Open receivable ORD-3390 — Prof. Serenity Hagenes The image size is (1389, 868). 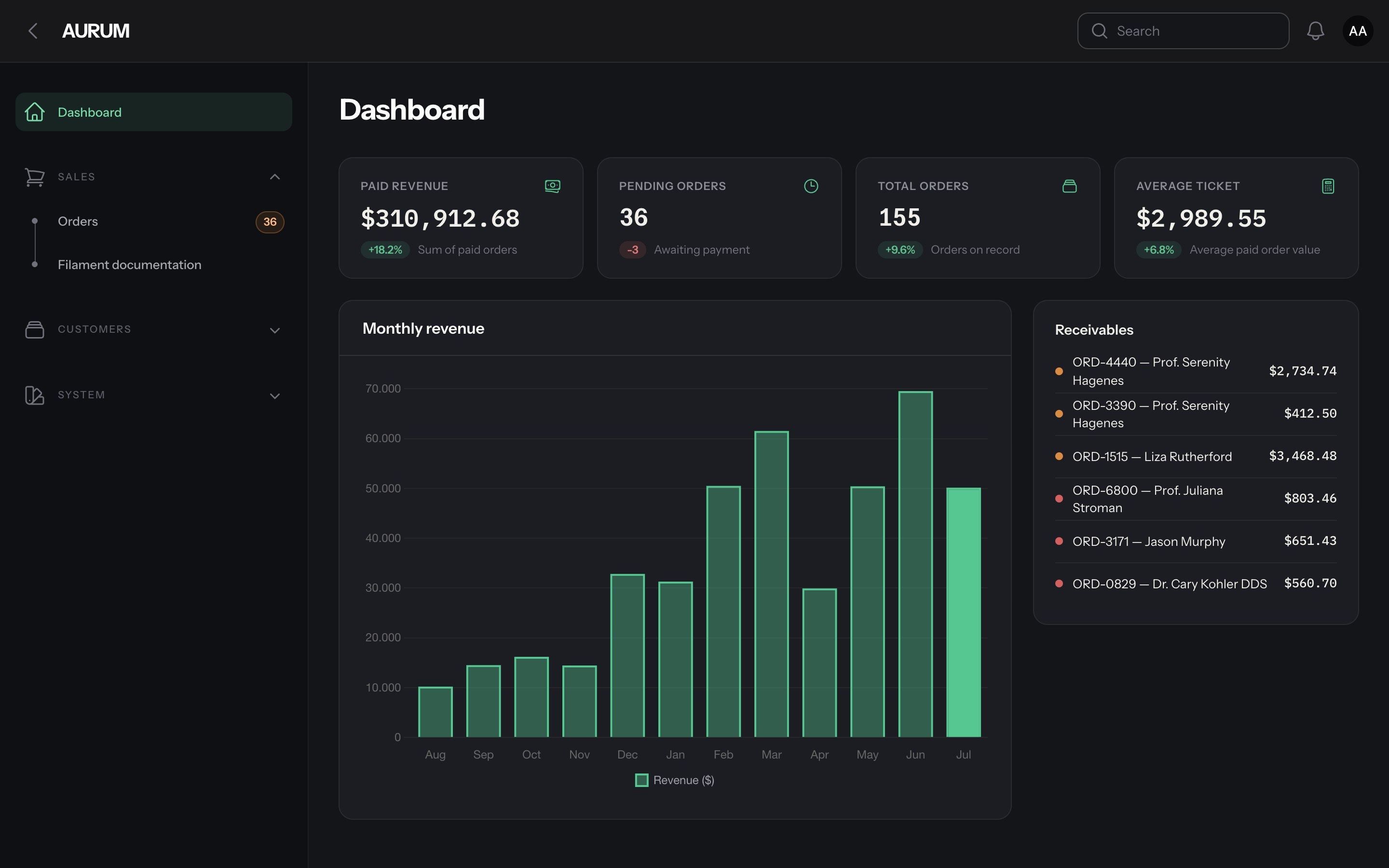pyautogui.click(x=1196, y=414)
